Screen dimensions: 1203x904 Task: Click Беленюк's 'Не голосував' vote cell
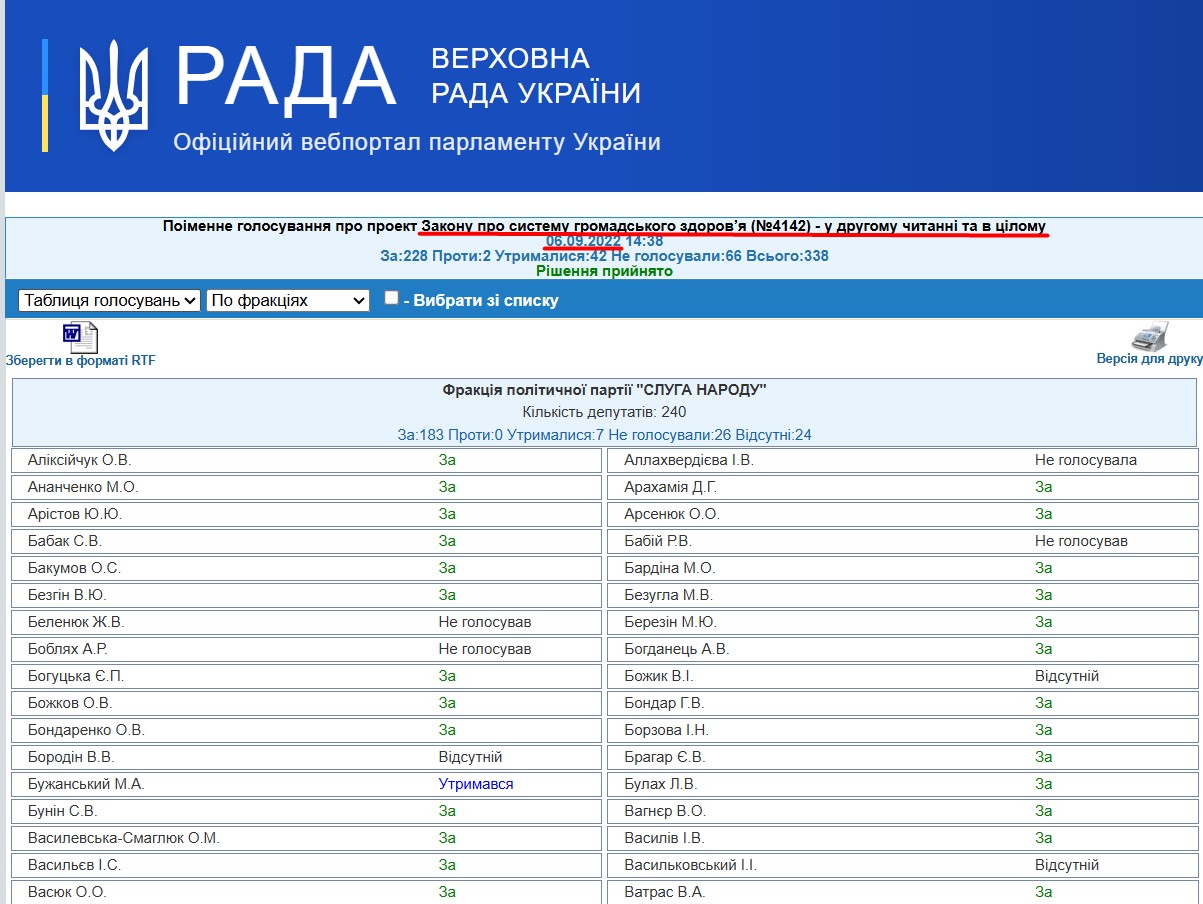point(485,622)
